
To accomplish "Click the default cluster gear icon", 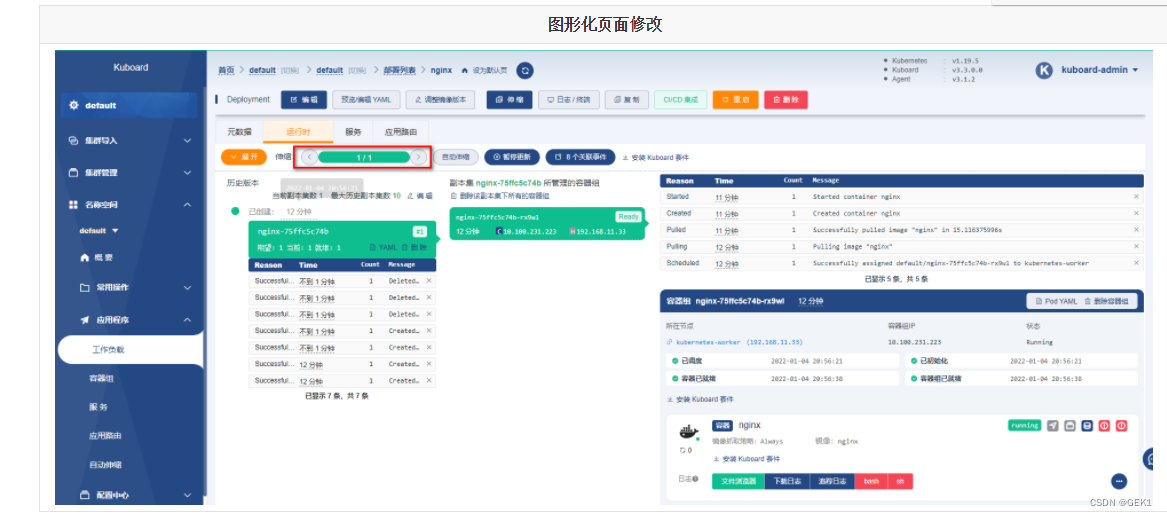I will pos(74,106).
